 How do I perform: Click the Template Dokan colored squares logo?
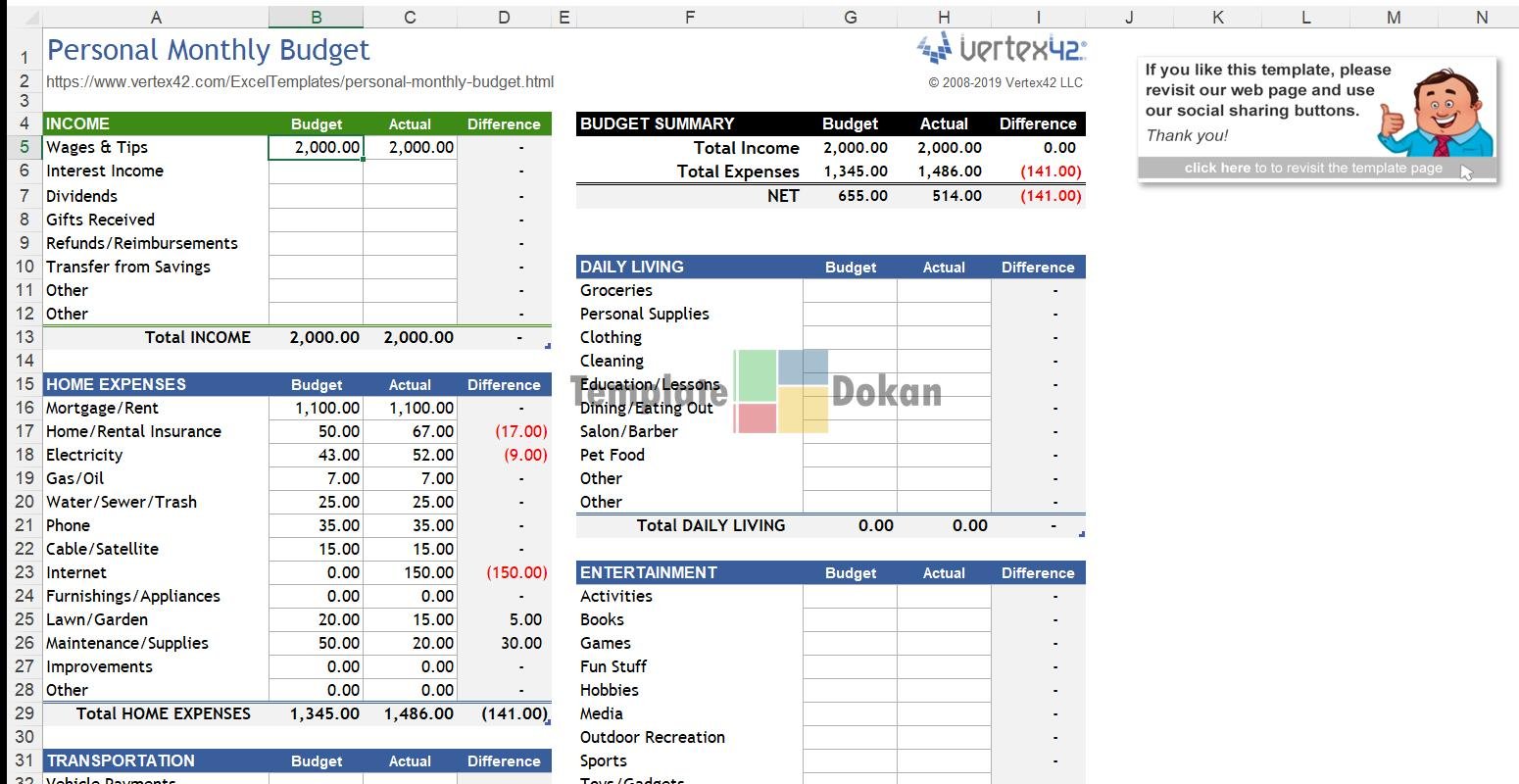781,392
